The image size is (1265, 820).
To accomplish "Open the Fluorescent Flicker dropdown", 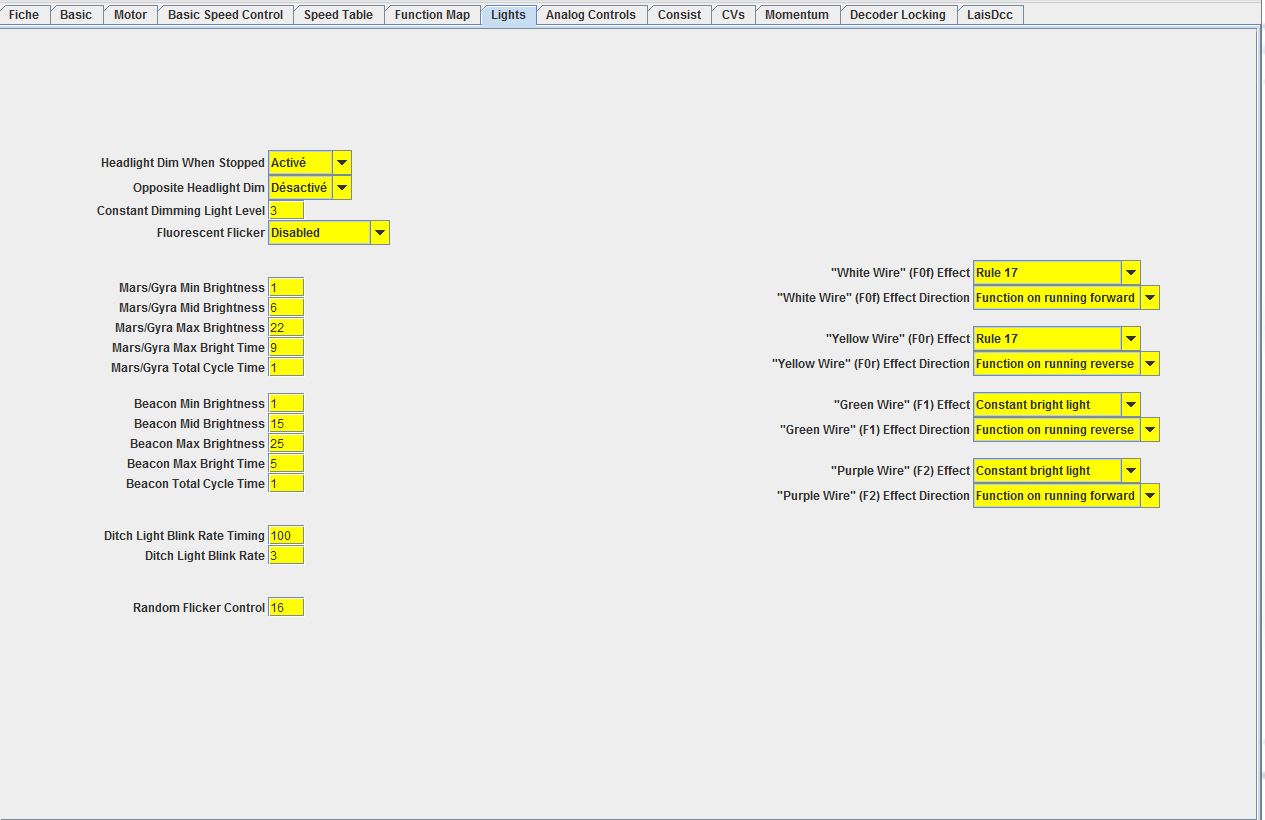I will 329,232.
